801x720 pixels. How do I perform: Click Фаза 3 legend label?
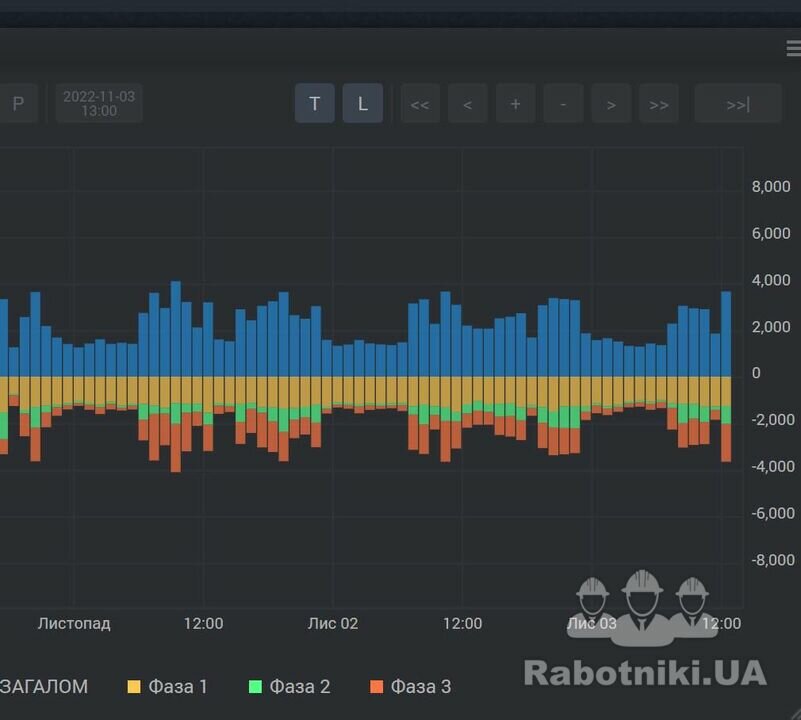[421, 686]
